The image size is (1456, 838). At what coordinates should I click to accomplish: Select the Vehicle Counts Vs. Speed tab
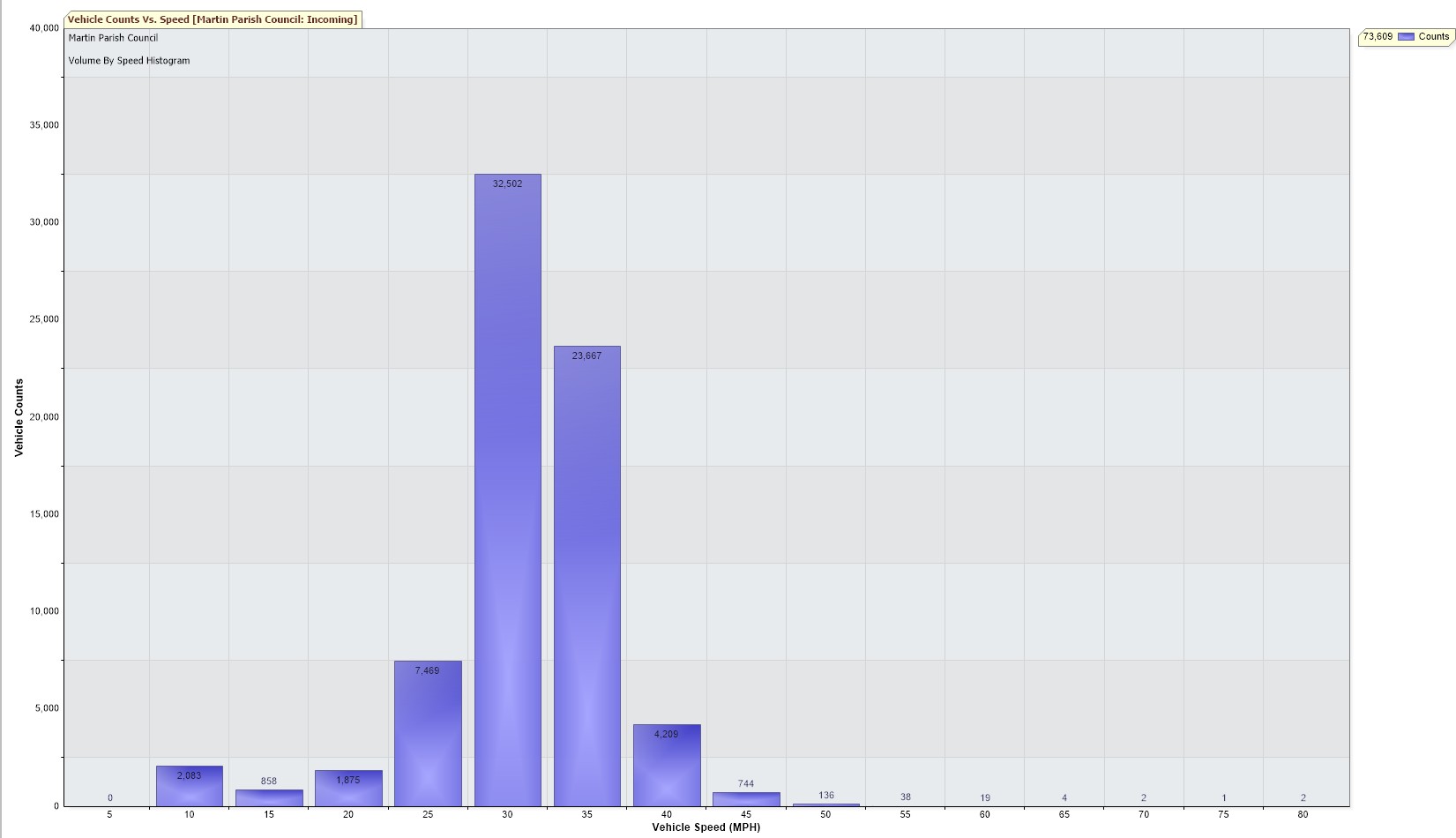coord(213,19)
